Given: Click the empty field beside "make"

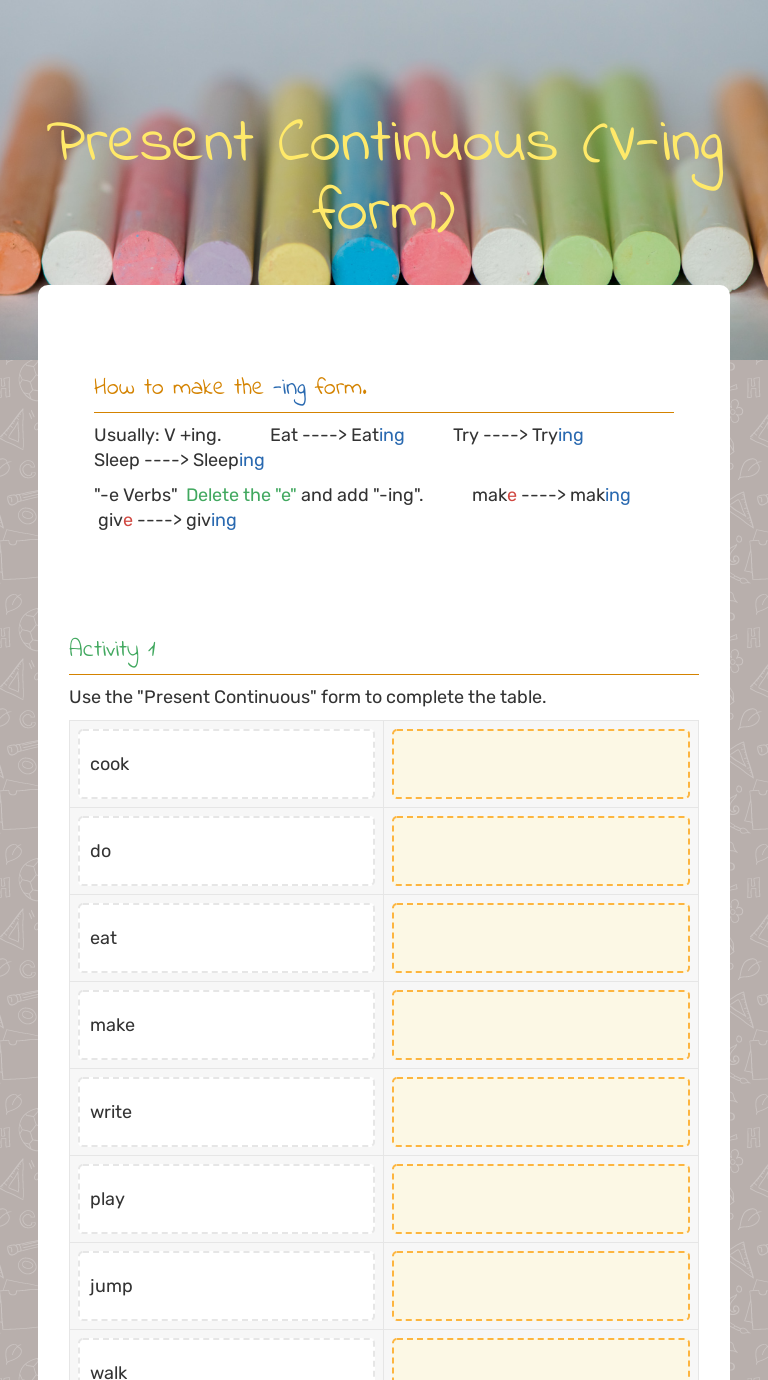Looking at the screenshot, I should click(540, 1025).
